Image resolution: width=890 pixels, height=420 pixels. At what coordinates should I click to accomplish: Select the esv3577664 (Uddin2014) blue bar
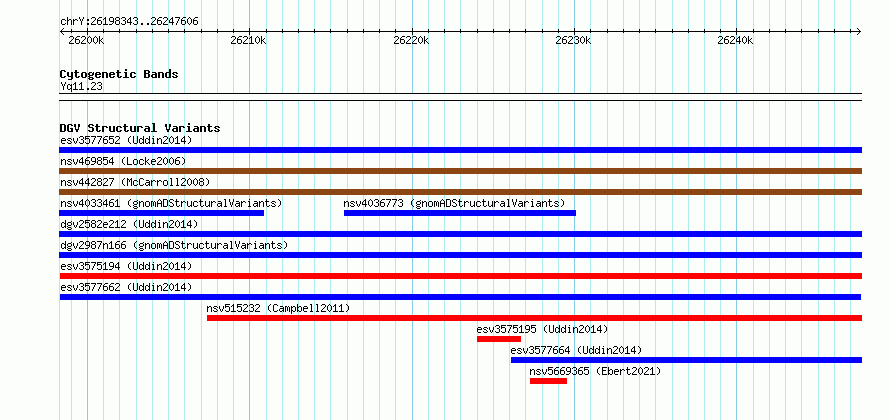(x=686, y=360)
